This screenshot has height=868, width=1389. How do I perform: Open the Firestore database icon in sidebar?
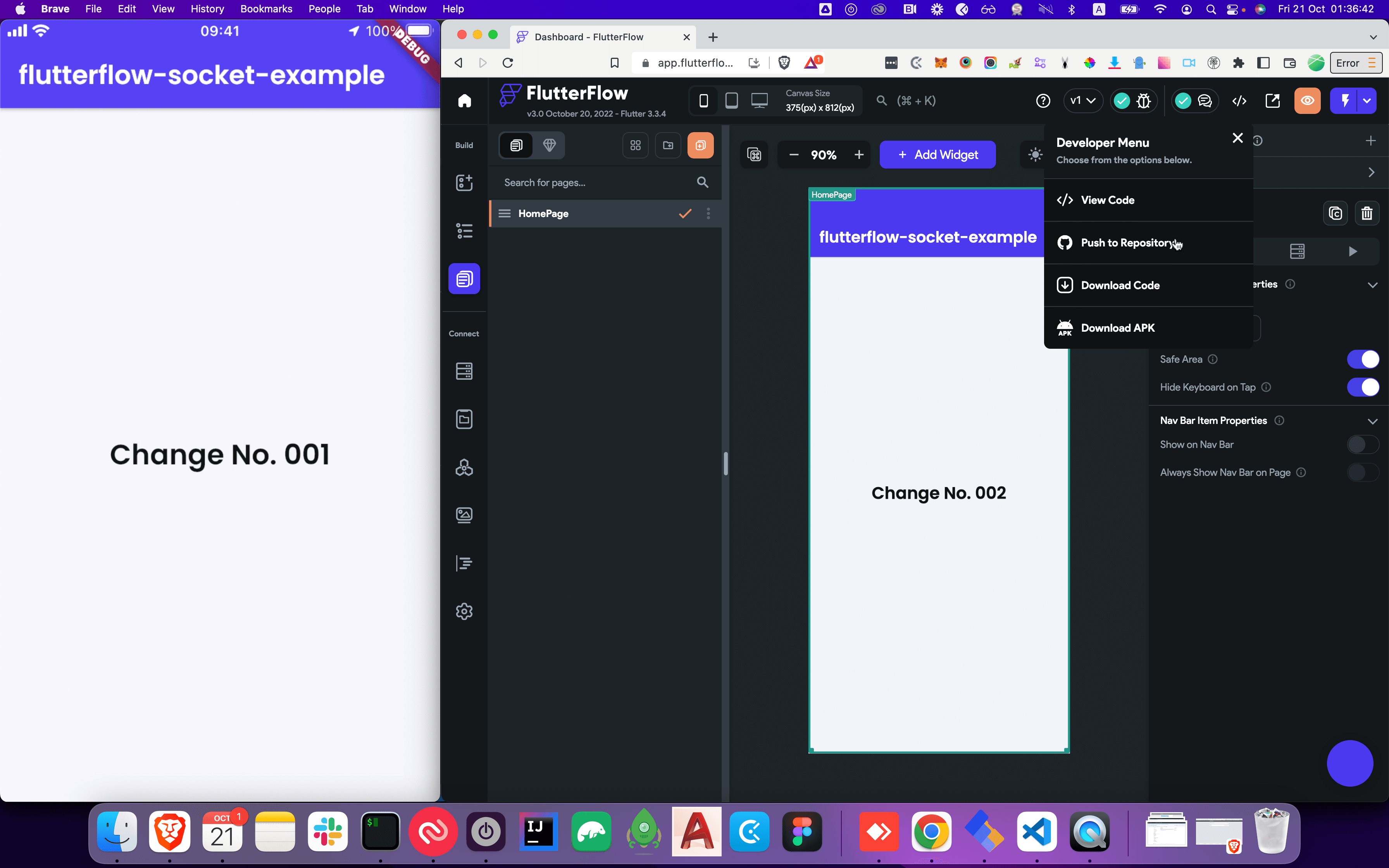(x=464, y=371)
